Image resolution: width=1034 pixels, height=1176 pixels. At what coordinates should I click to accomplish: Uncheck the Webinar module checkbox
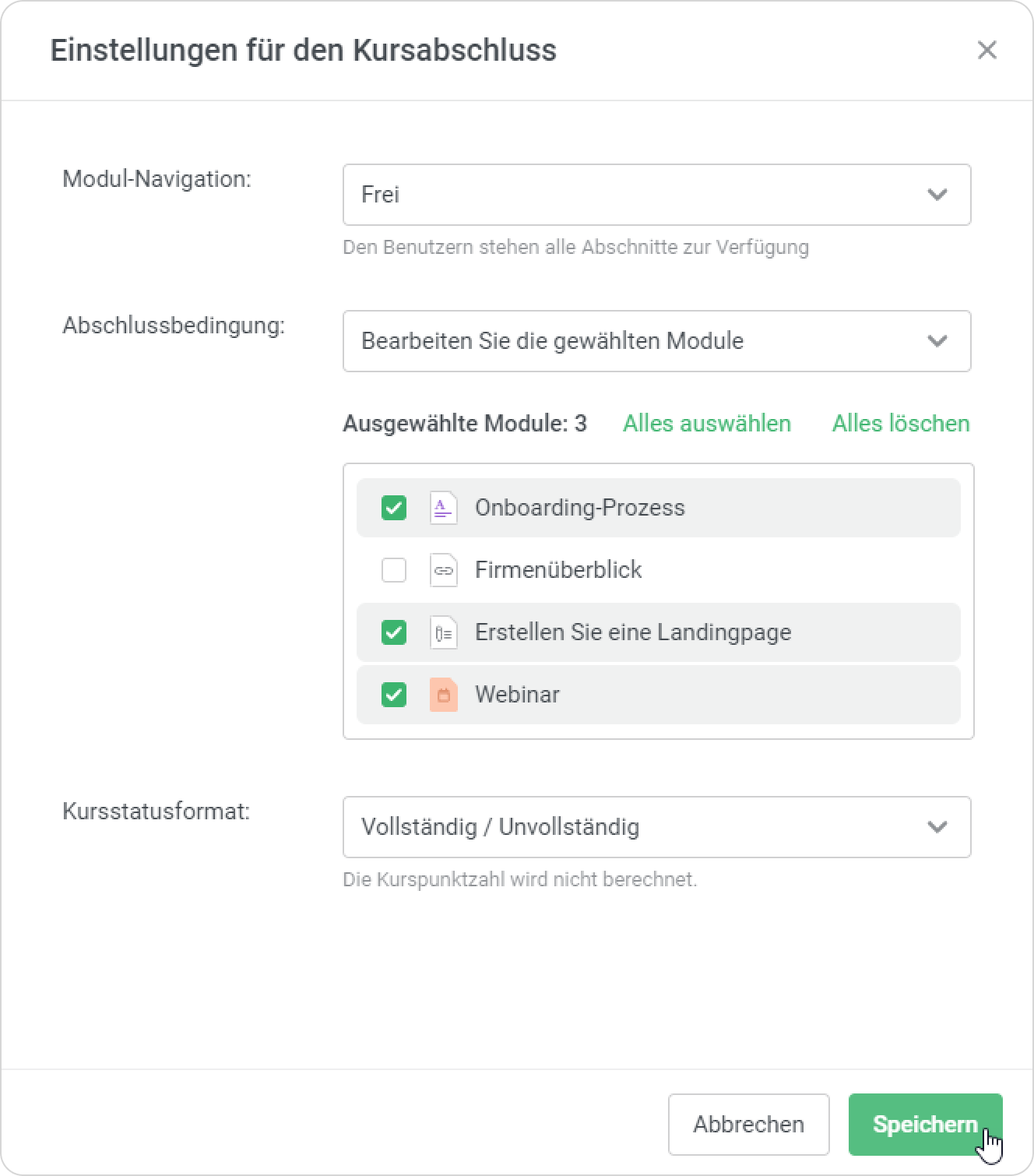point(394,695)
